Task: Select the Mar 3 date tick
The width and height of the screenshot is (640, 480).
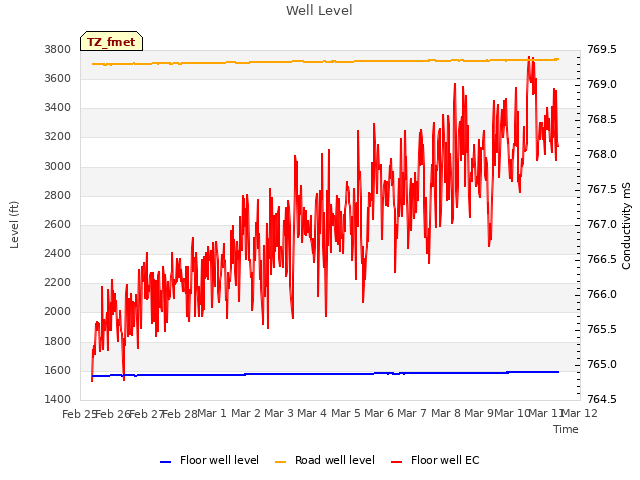Action: point(279,413)
